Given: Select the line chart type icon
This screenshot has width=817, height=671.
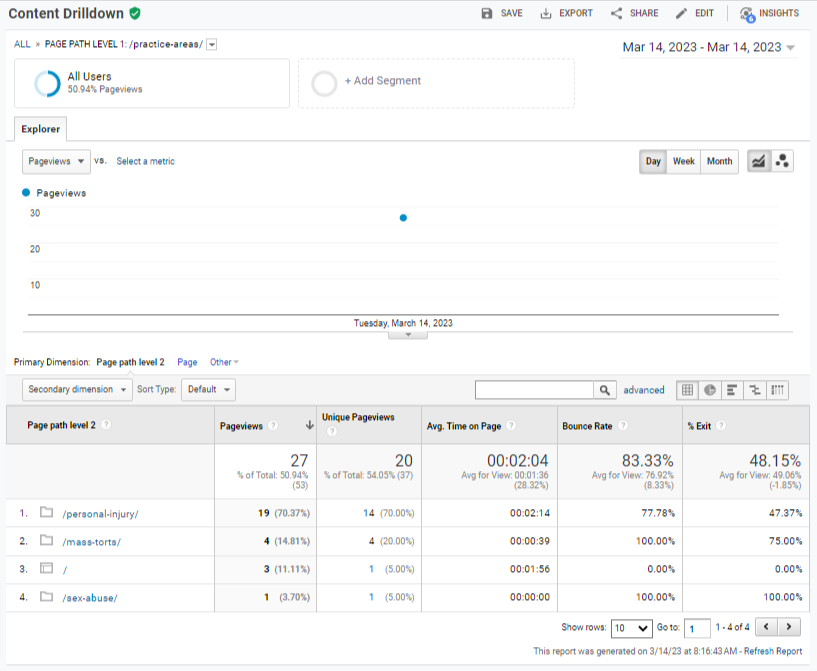Looking at the screenshot, I should 759,161.
